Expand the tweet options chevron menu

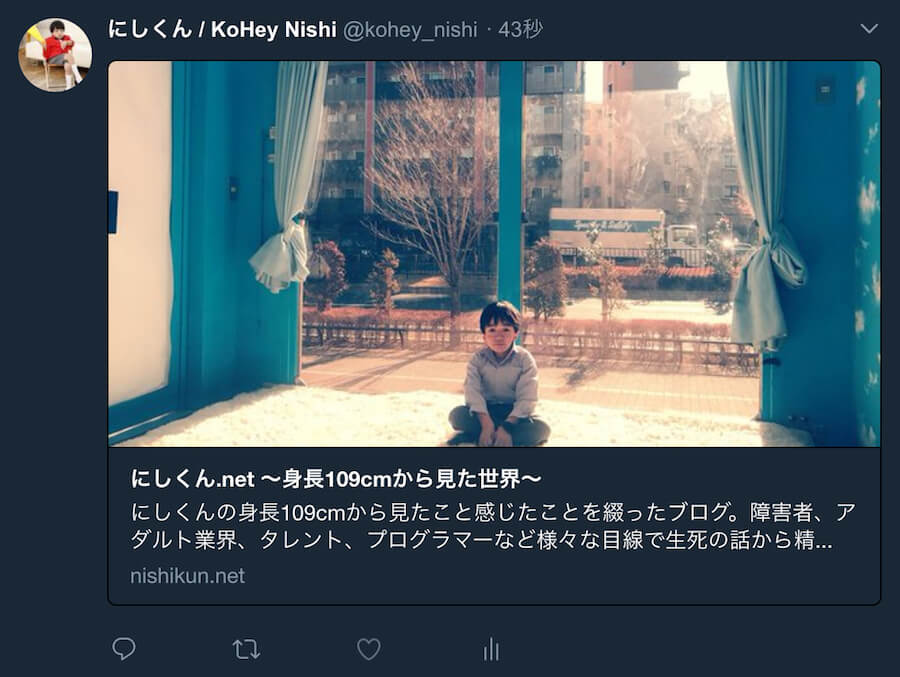[x=869, y=29]
